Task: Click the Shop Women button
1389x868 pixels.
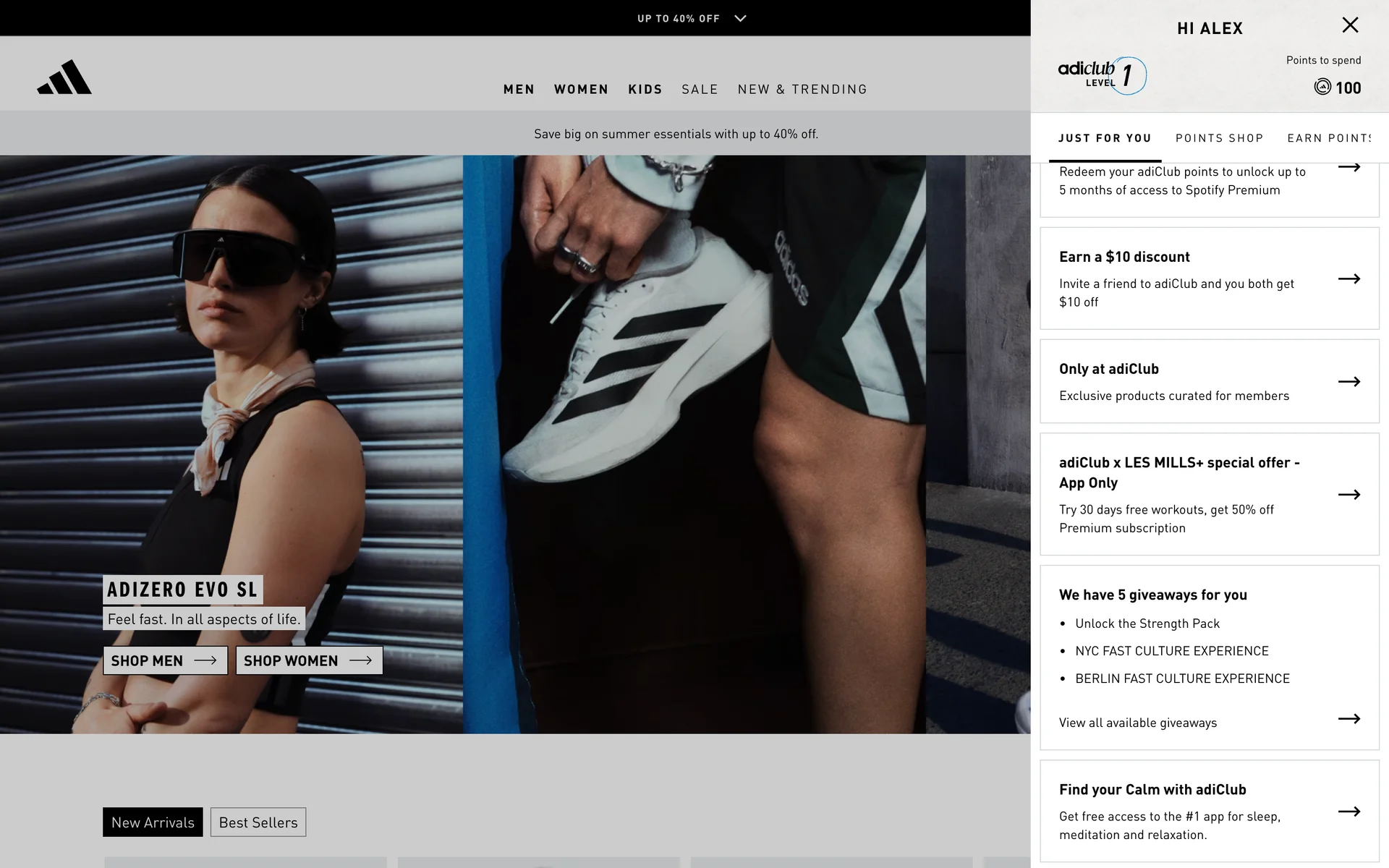Action: (x=309, y=660)
